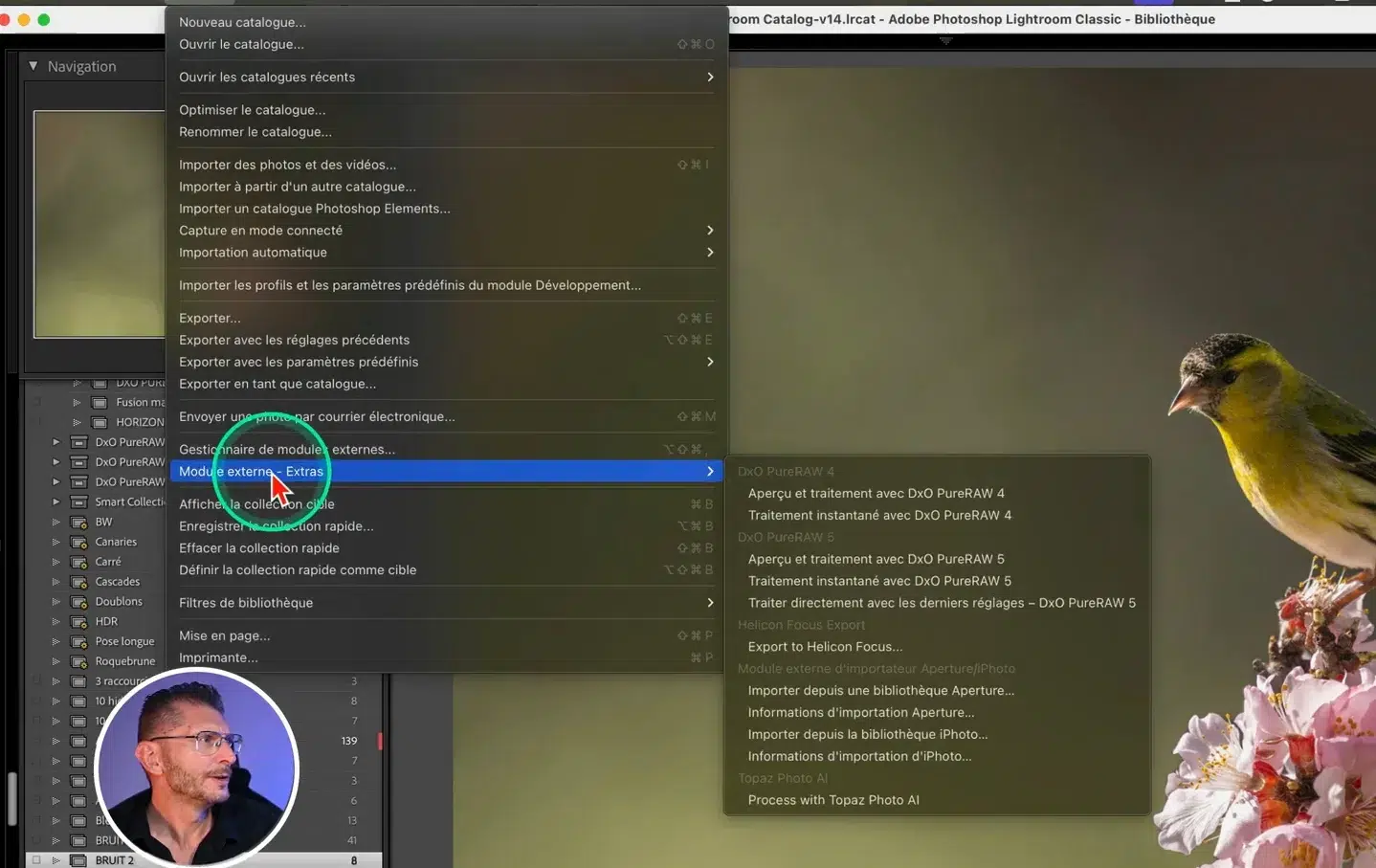1376x868 pixels.
Task: Expand the BRUIT 2 collection row
Action: (55, 860)
